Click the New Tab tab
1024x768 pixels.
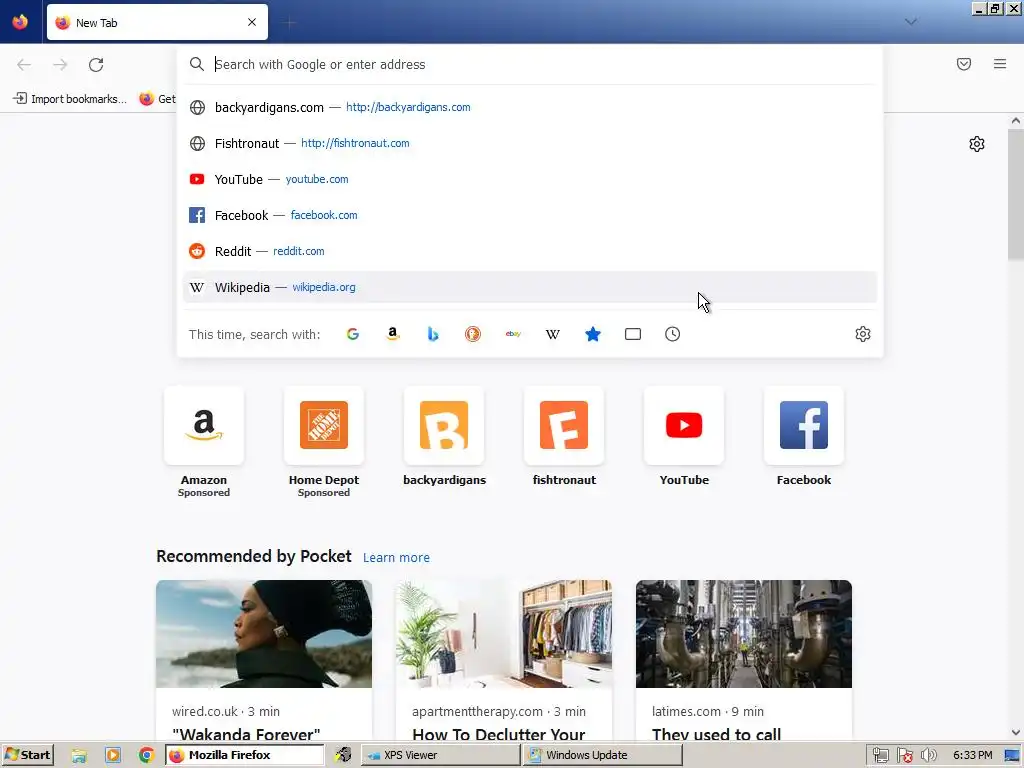pyautogui.click(x=157, y=22)
